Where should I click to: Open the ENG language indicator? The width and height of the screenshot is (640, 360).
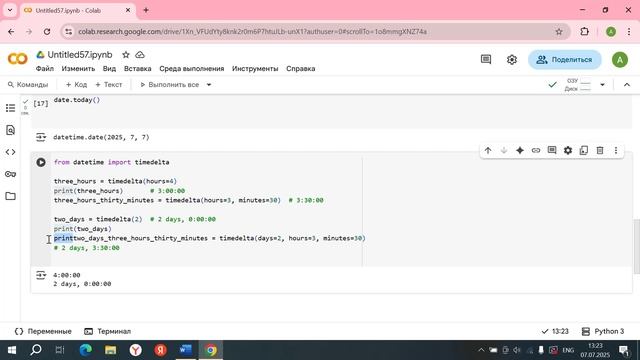point(568,350)
